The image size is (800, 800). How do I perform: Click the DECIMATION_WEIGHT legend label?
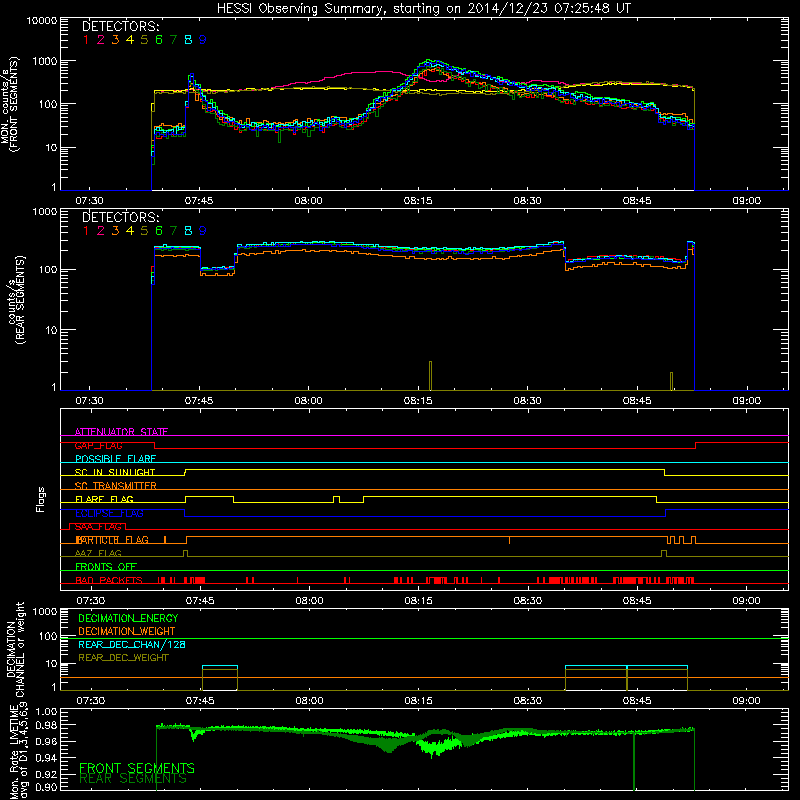pos(127,631)
